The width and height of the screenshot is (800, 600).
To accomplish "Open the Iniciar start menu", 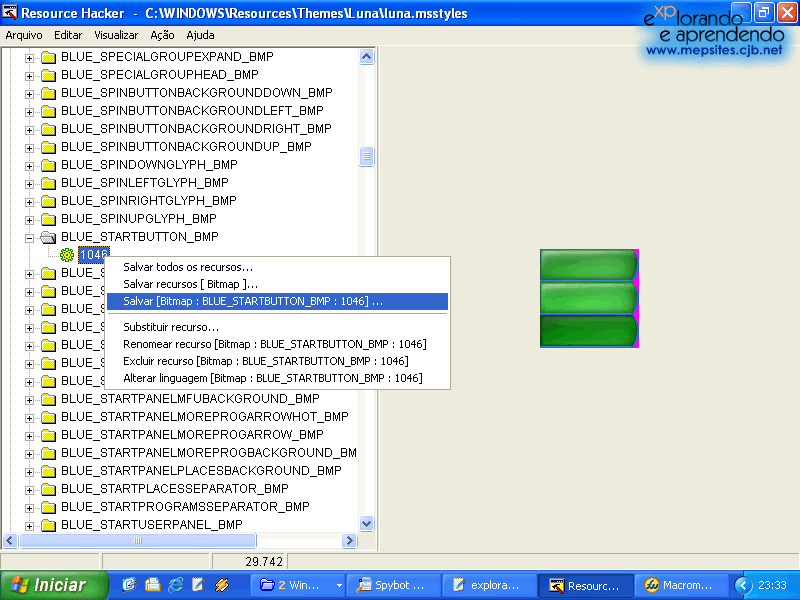I will [54, 585].
